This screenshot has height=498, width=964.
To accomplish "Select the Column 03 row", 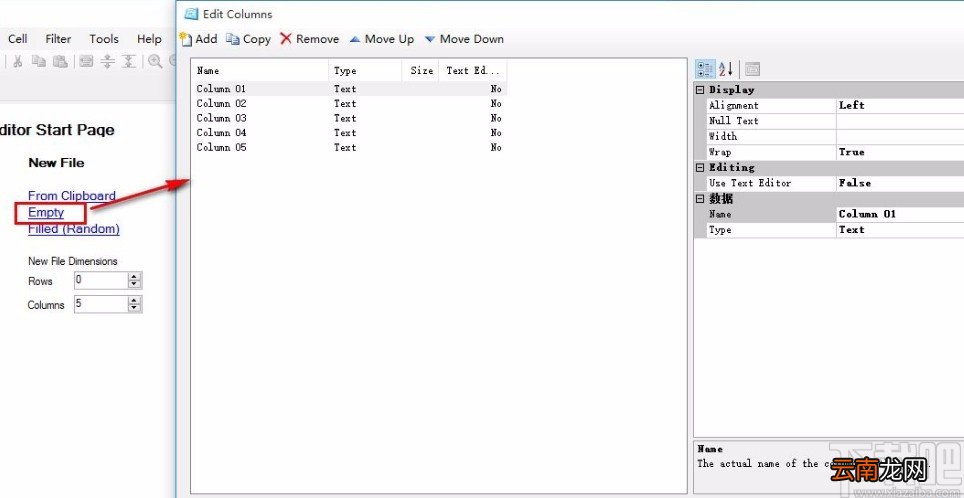I will tap(350, 118).
